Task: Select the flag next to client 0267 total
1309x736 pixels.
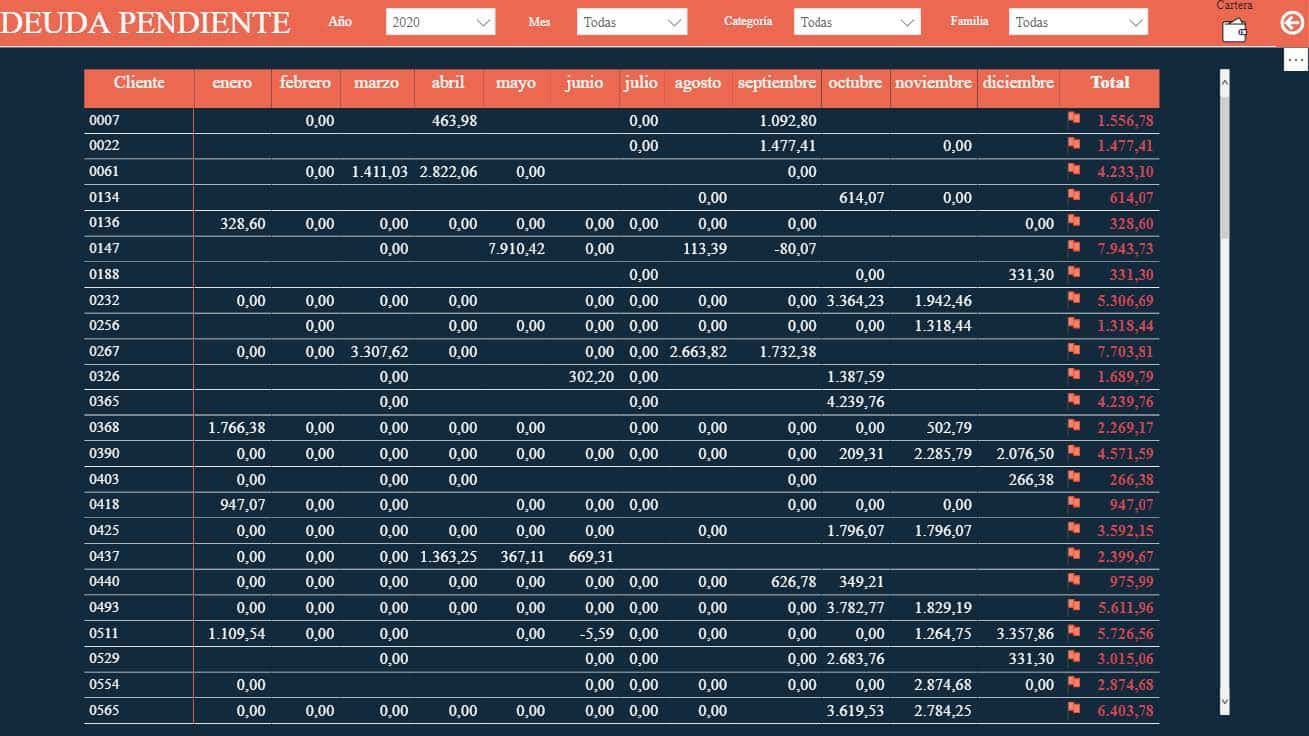Action: tap(1074, 350)
